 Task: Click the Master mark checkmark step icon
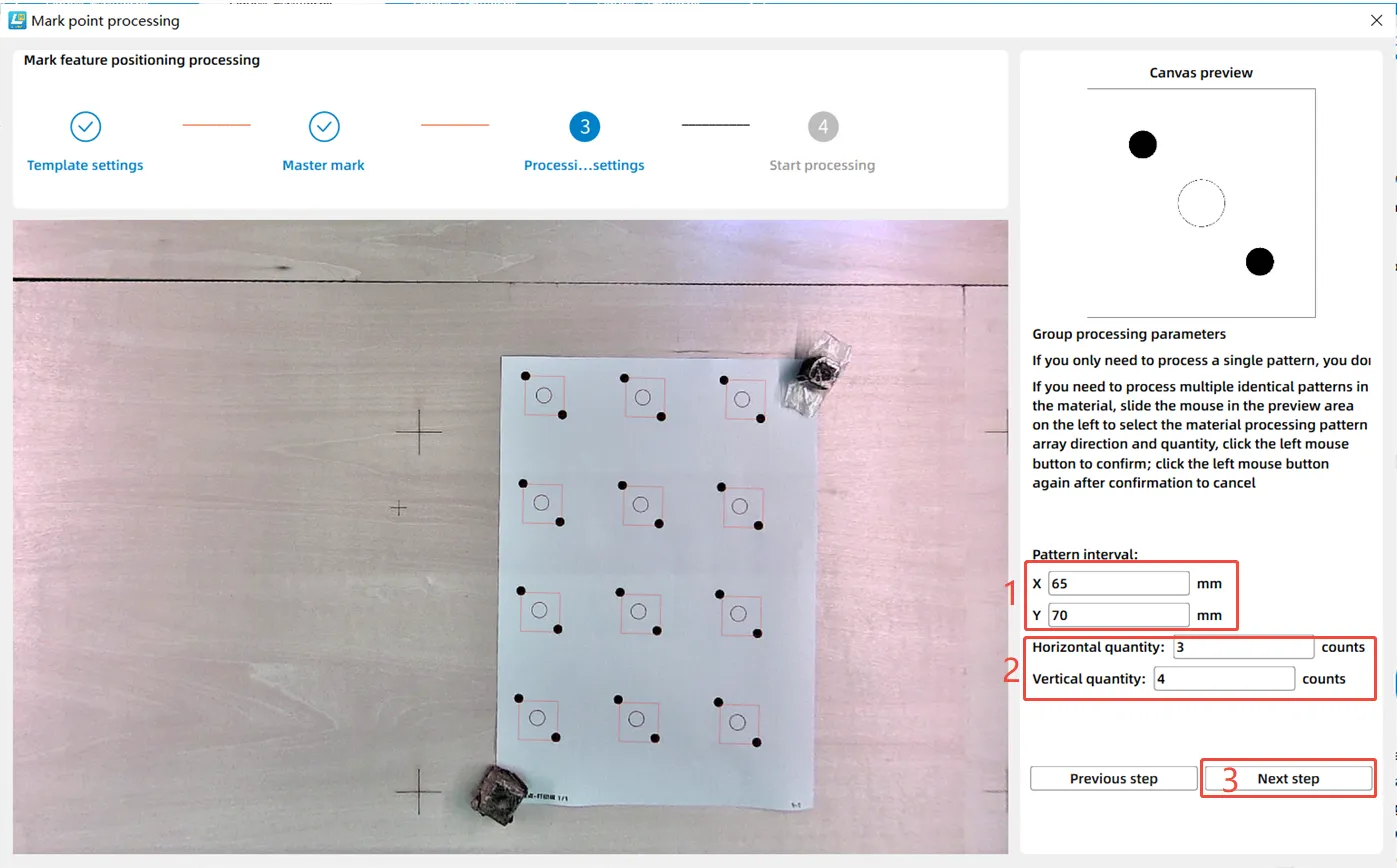(x=324, y=127)
